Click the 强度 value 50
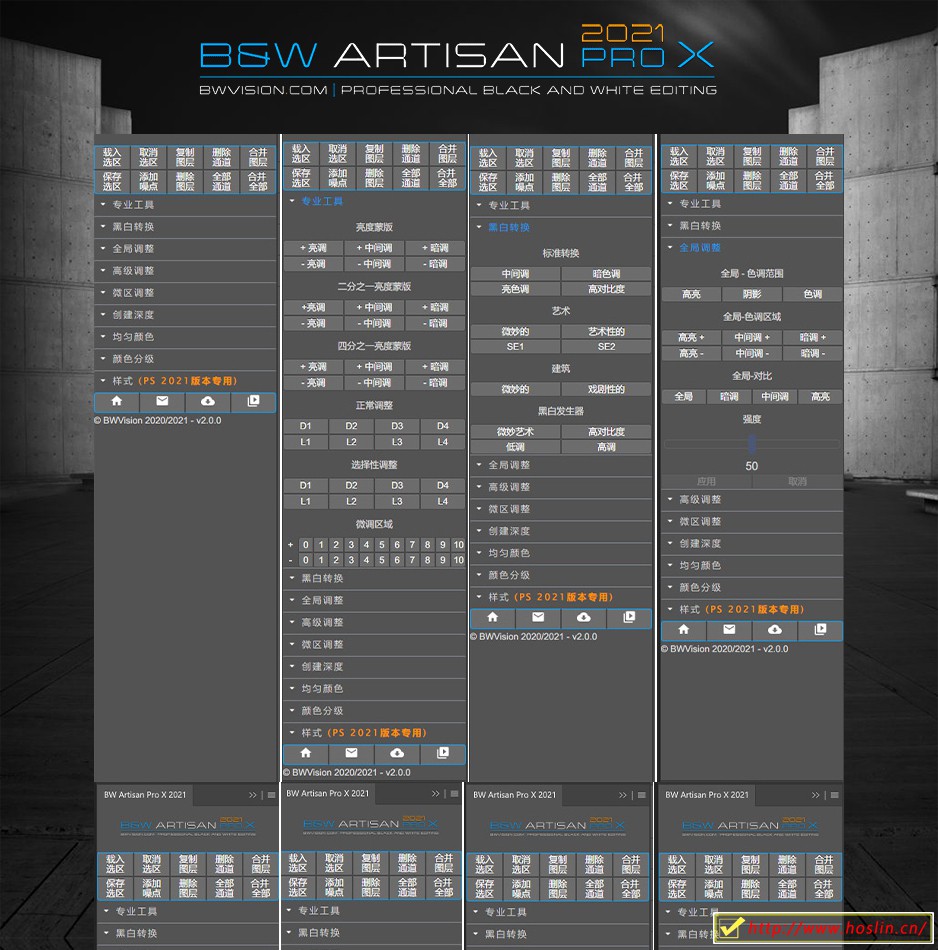 (x=751, y=466)
